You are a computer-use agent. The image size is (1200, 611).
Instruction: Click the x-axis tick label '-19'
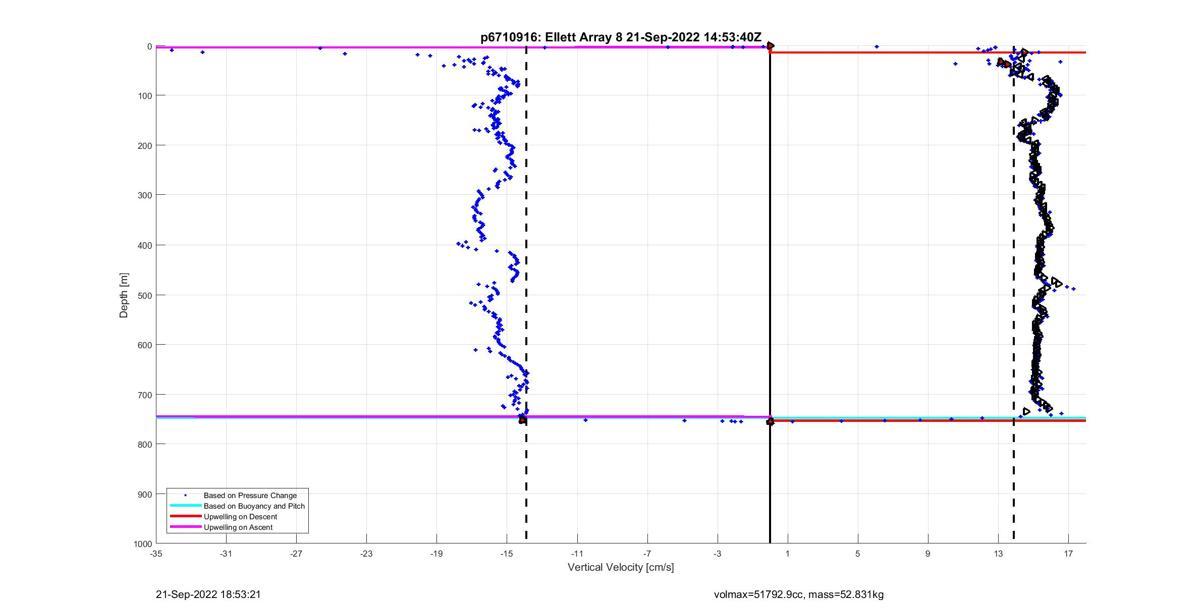point(436,553)
